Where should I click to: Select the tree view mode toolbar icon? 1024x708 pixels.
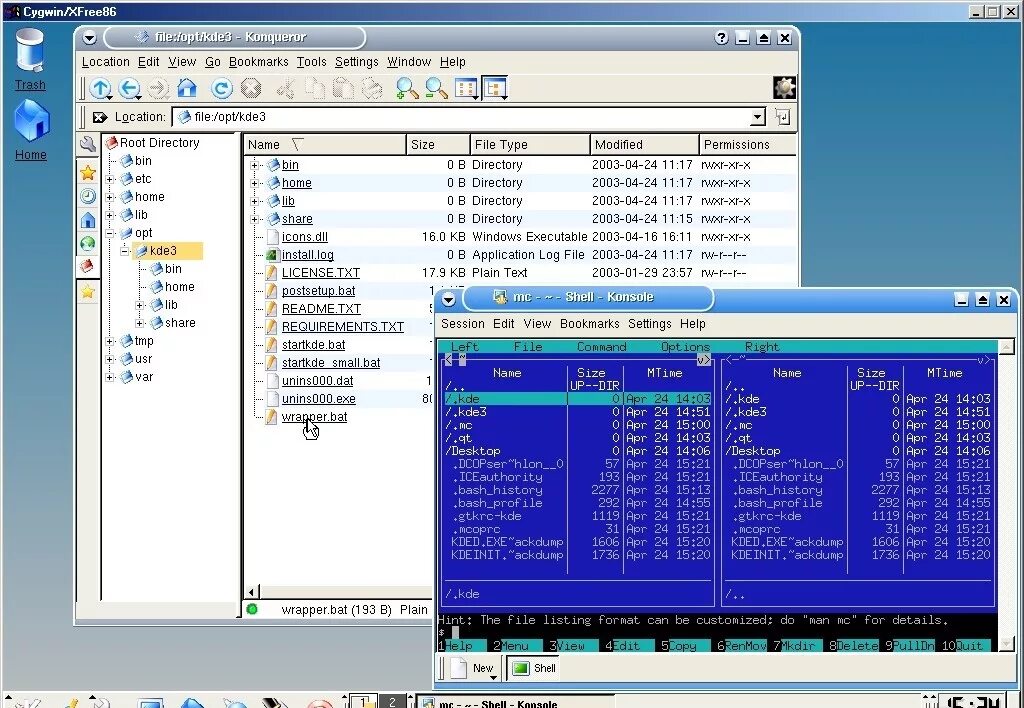click(x=495, y=88)
